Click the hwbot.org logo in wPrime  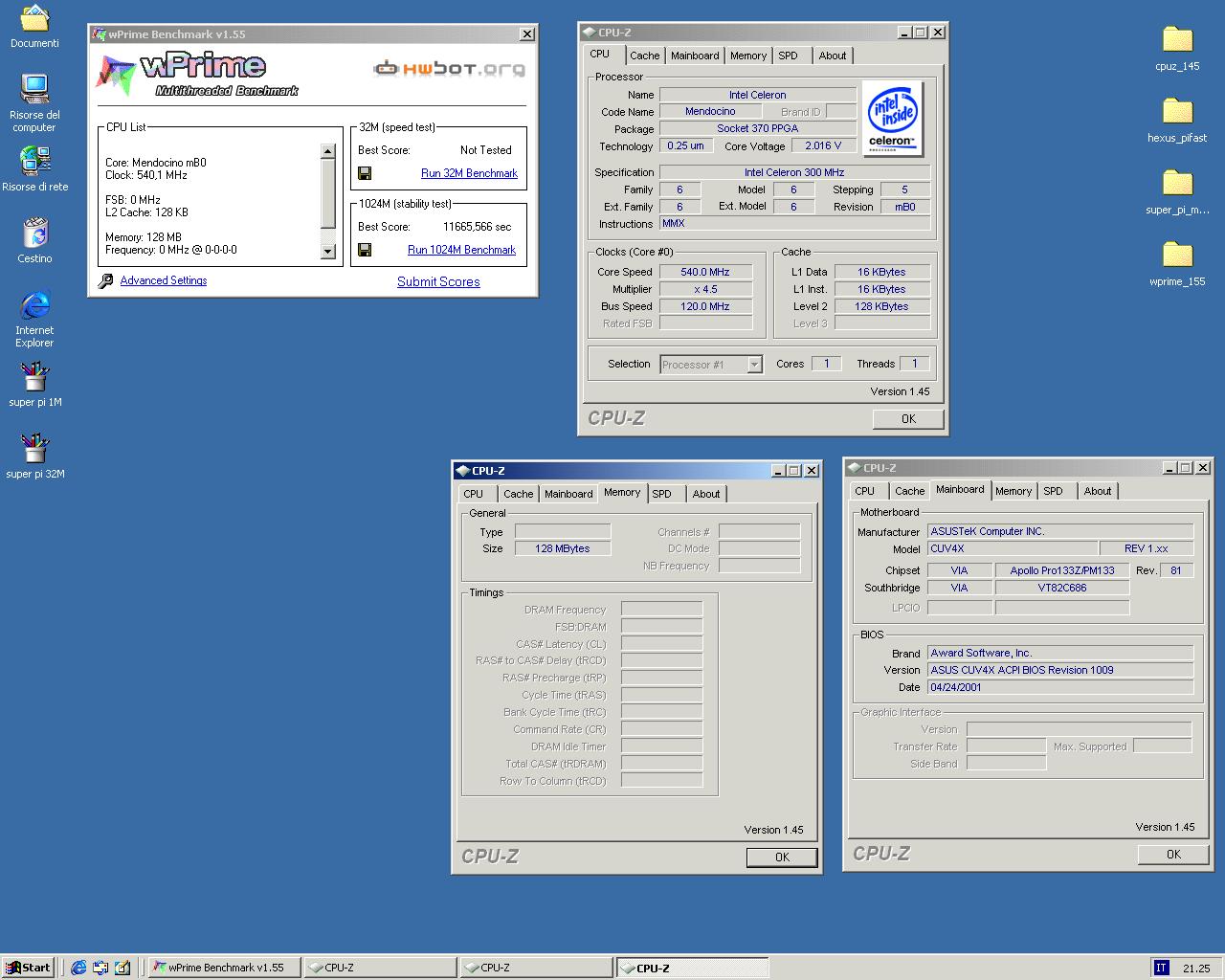click(449, 69)
